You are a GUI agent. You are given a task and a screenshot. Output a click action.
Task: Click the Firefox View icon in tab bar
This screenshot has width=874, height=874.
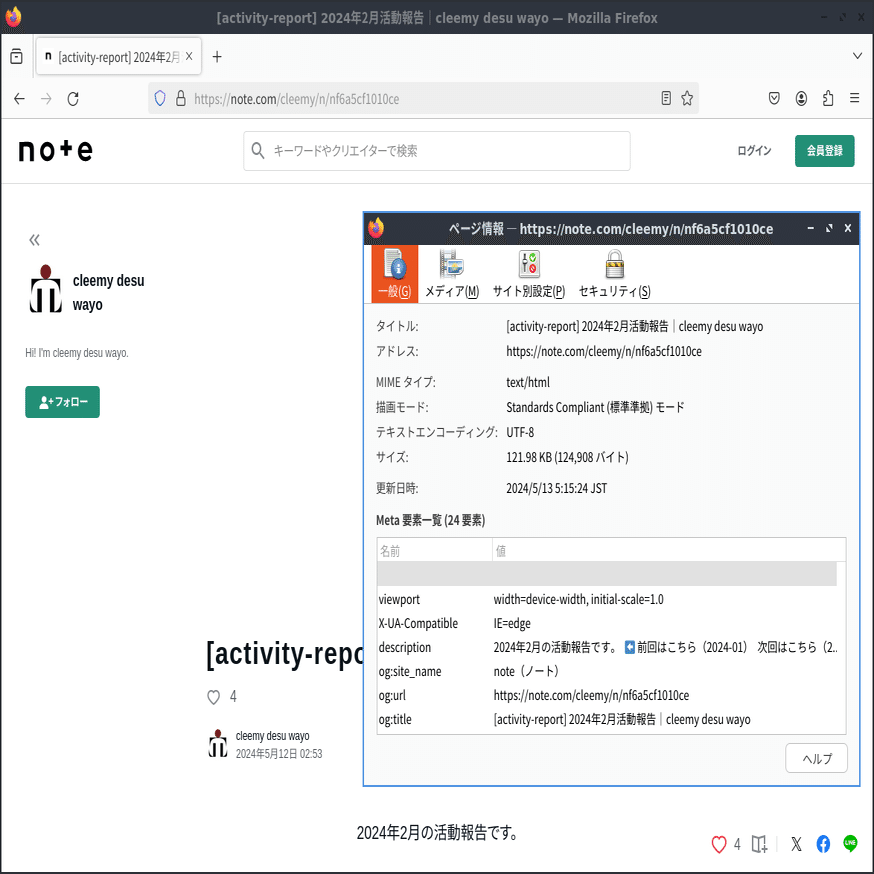click(16, 56)
